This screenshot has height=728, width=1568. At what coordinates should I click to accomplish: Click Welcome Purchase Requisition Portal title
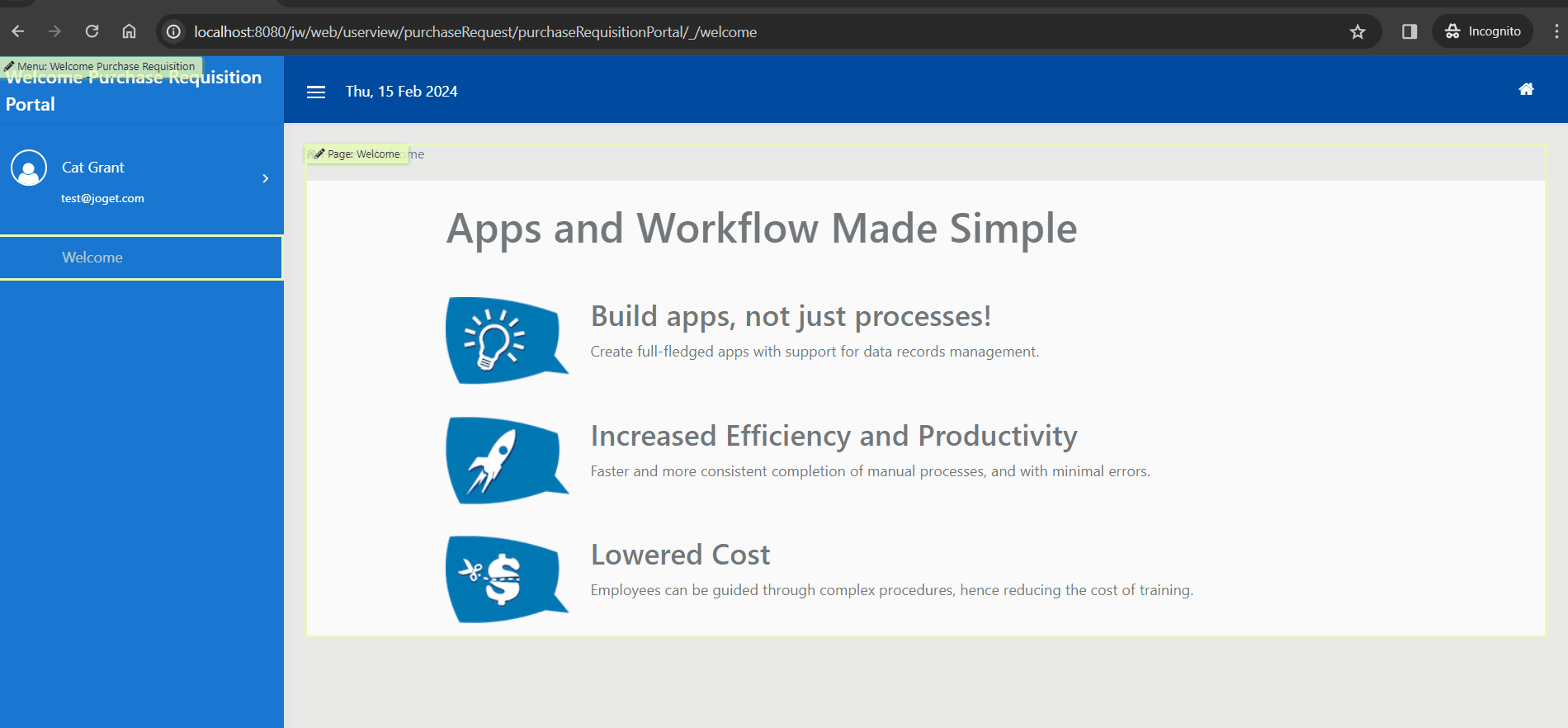[x=134, y=91]
